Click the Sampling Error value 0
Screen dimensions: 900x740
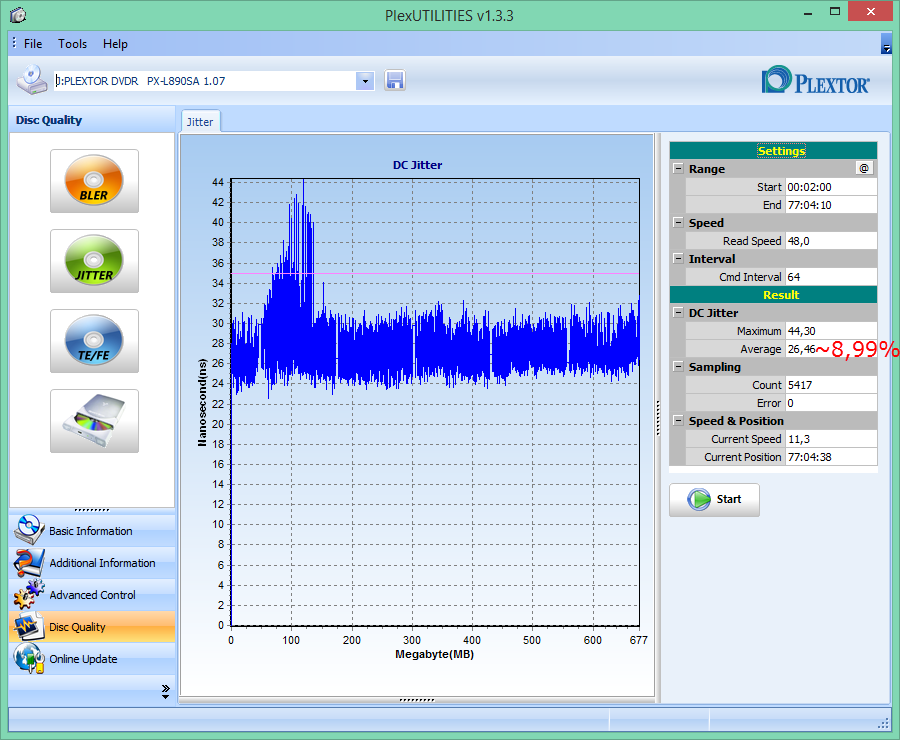tap(831, 403)
